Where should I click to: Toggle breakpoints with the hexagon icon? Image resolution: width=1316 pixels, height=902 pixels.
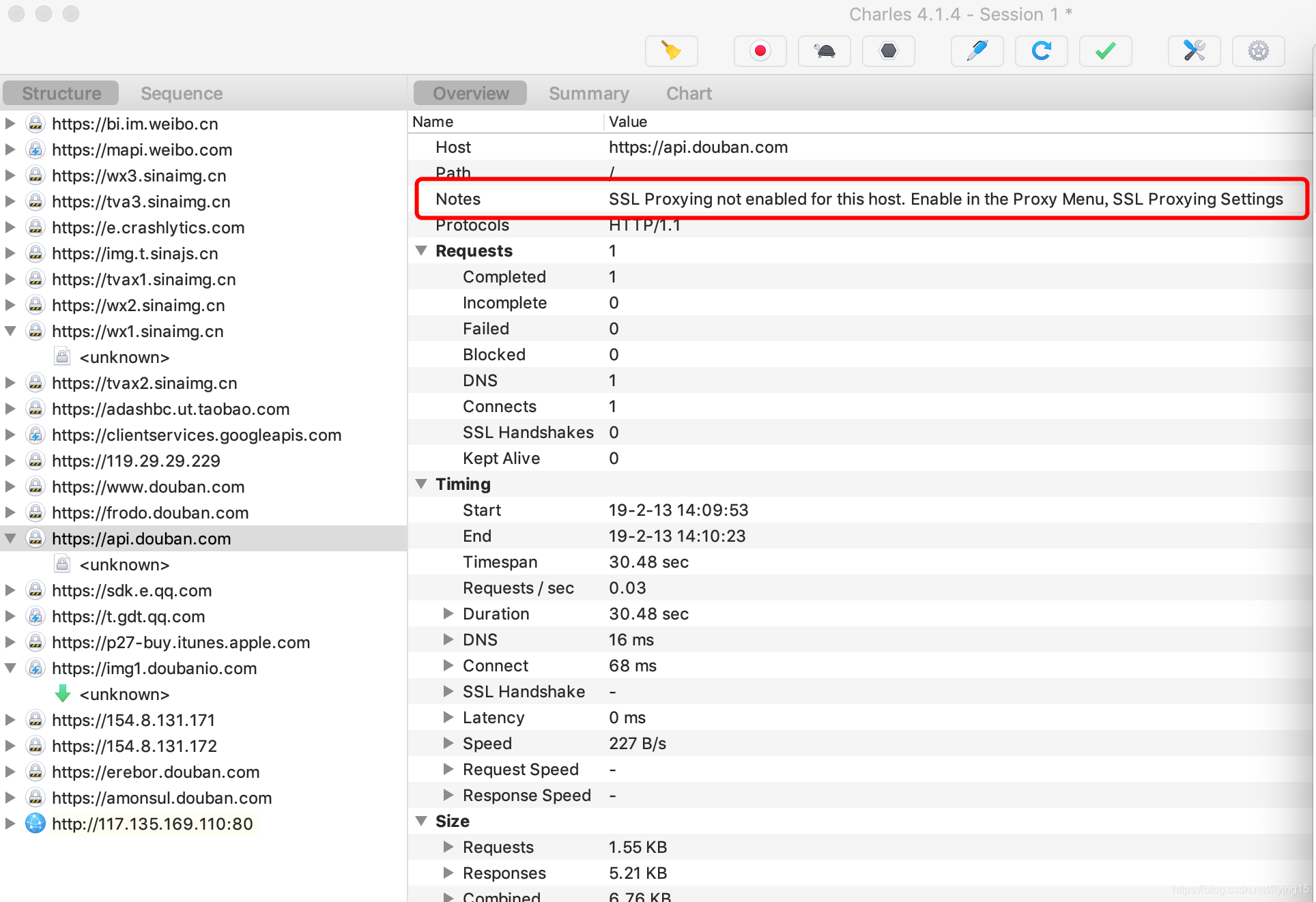888,51
